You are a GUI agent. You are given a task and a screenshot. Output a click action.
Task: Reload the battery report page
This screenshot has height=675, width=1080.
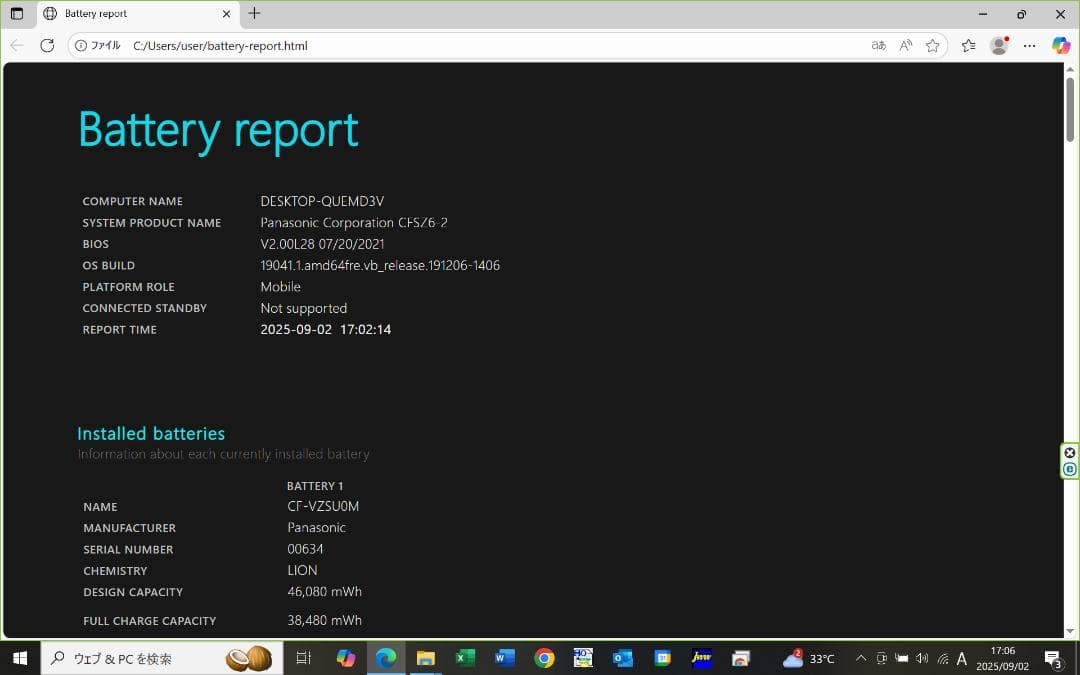[x=48, y=45]
